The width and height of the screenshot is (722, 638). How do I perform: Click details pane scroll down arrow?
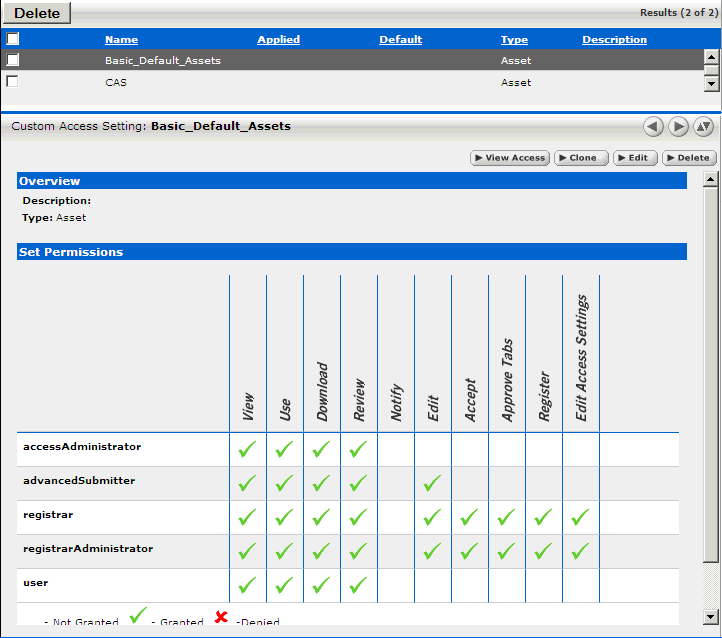pos(711,617)
